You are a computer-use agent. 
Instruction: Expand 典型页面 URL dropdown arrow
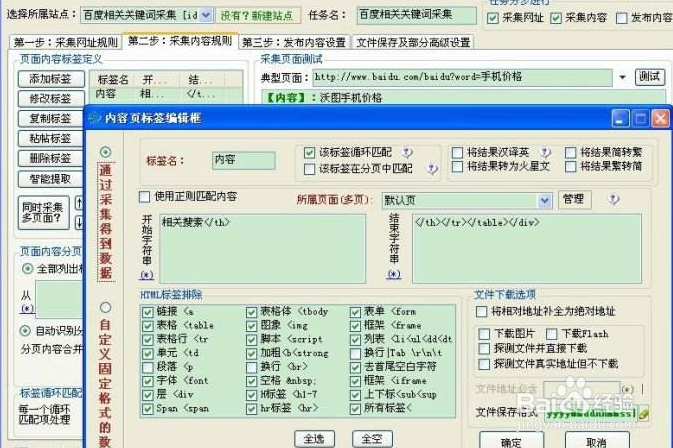coord(622,77)
